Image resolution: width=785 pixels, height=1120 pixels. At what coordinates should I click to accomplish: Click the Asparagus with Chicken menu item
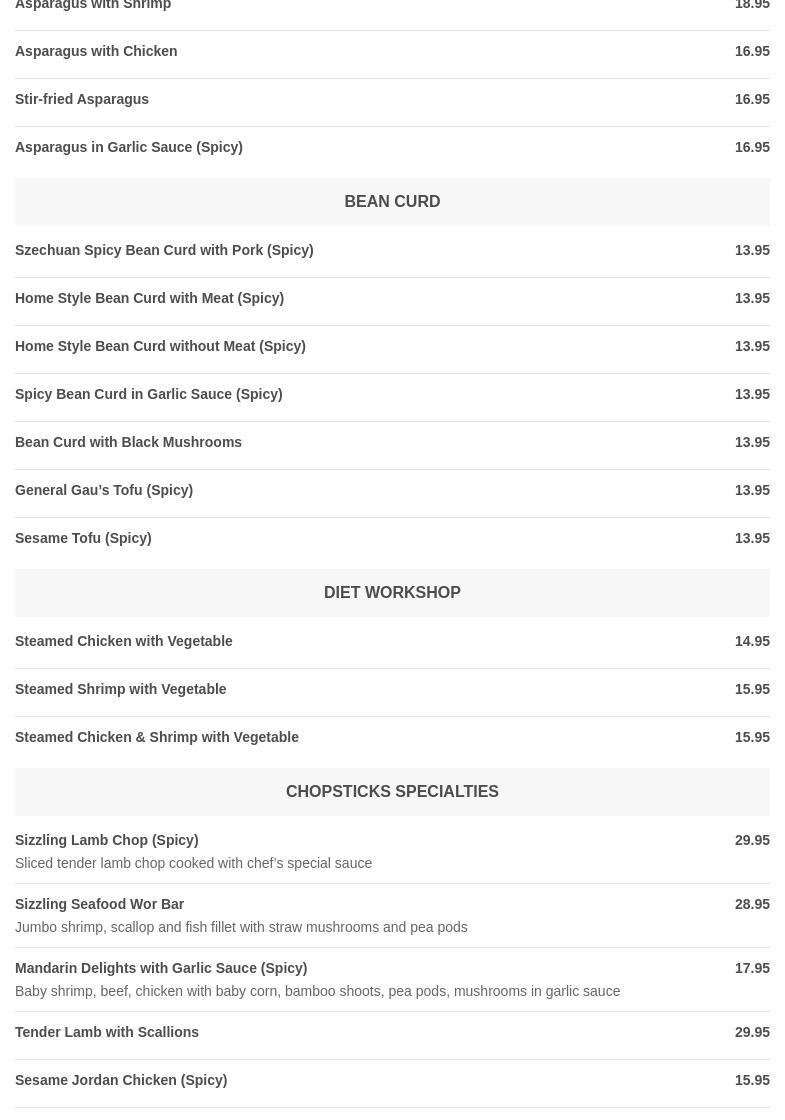tap(96, 51)
